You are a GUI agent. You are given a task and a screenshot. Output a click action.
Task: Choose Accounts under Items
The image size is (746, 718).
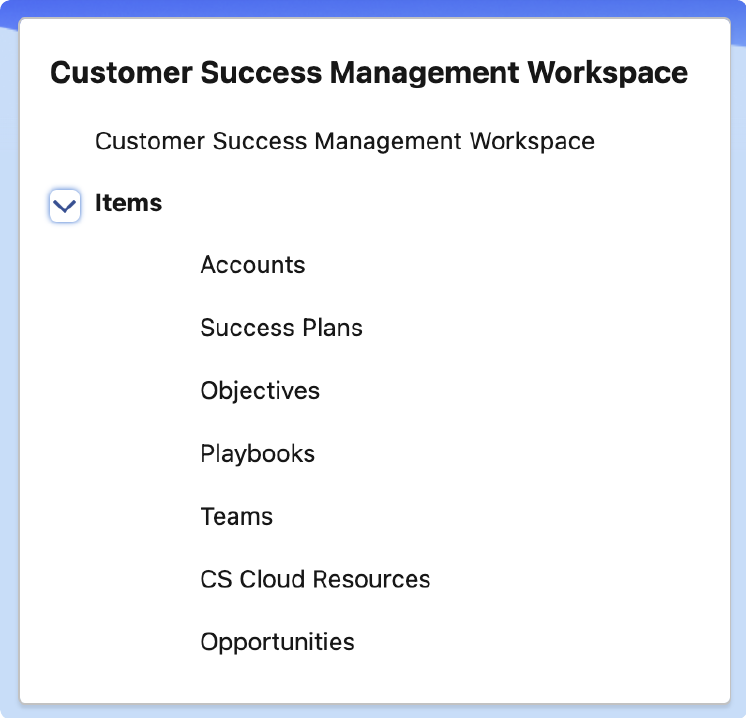tap(253, 265)
